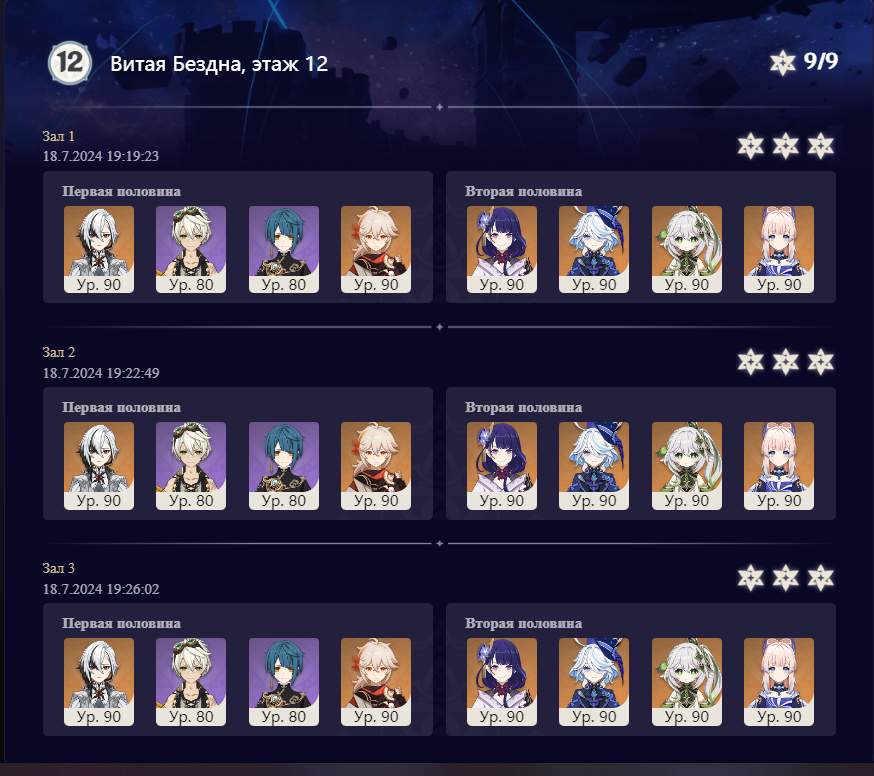The width and height of the screenshot is (874, 776).
Task: Select Arlecchino portrait in Зал 1 first half
Action: pos(99,249)
